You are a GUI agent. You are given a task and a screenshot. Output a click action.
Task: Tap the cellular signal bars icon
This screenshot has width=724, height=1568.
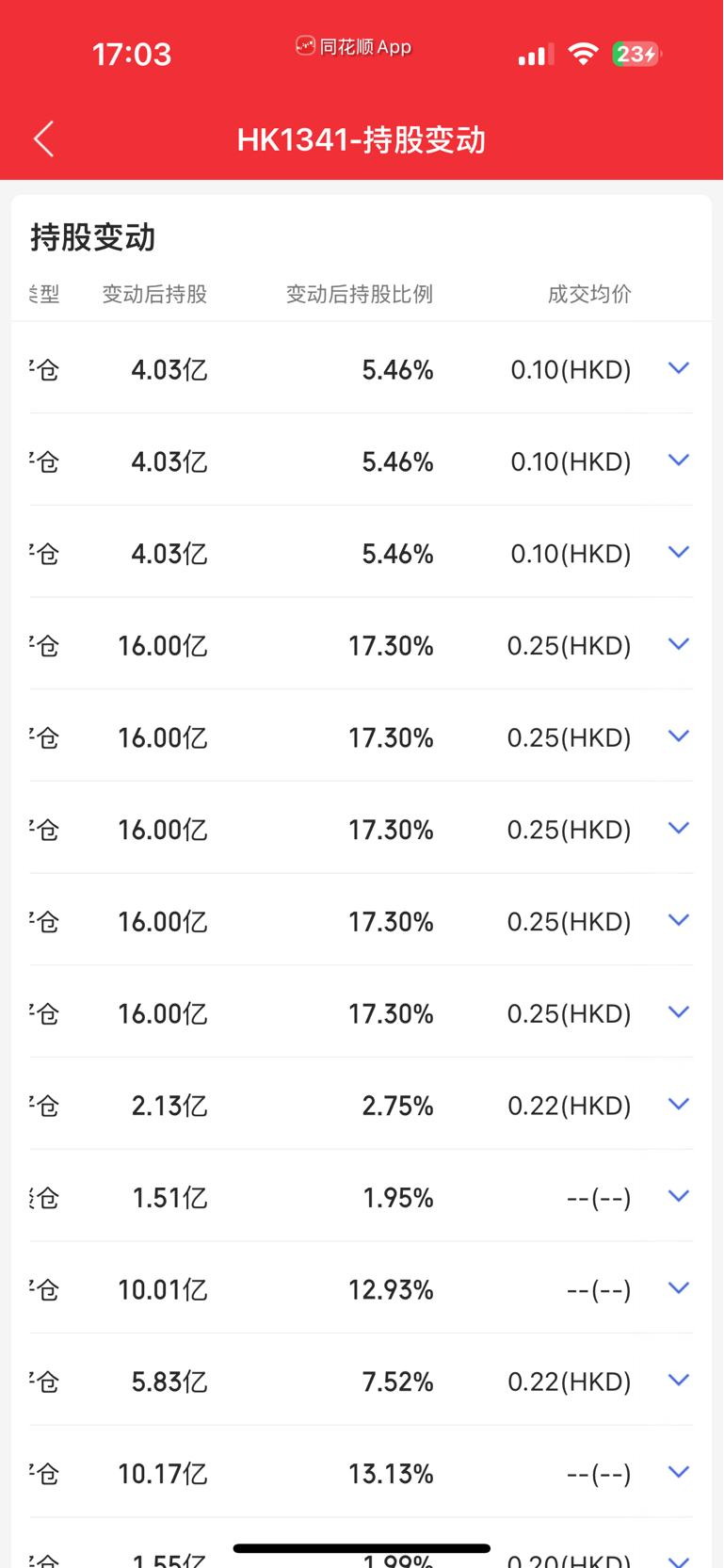click(x=536, y=56)
